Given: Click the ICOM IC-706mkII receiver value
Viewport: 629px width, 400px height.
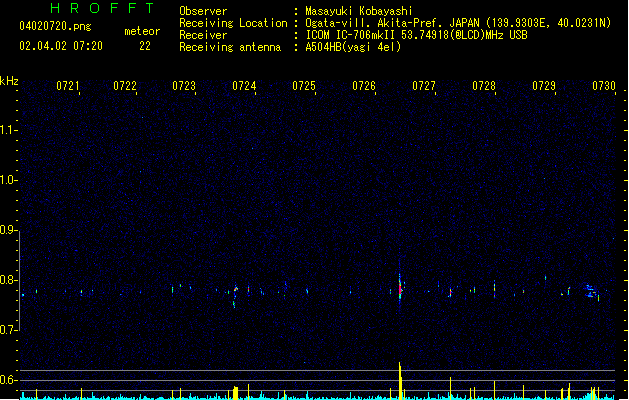Looking at the screenshot, I should 416,35.
